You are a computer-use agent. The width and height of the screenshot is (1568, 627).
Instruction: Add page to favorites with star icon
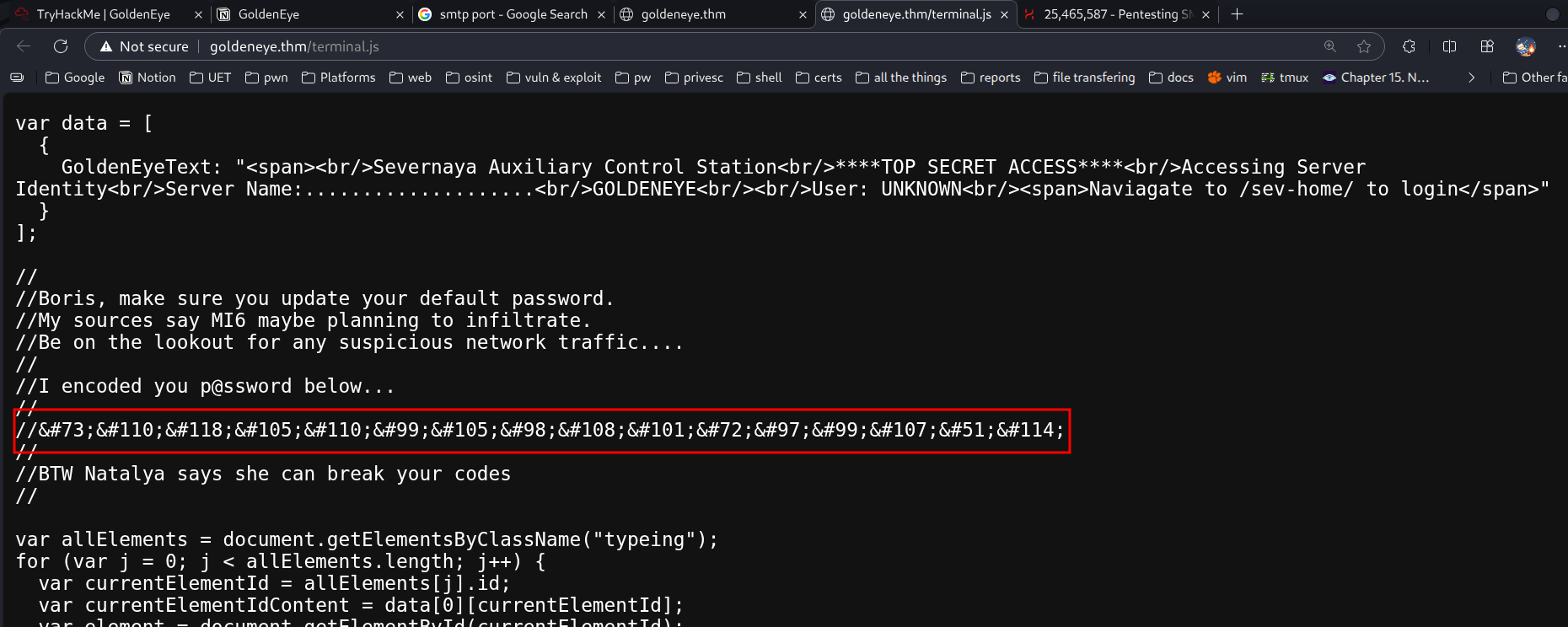click(1364, 46)
